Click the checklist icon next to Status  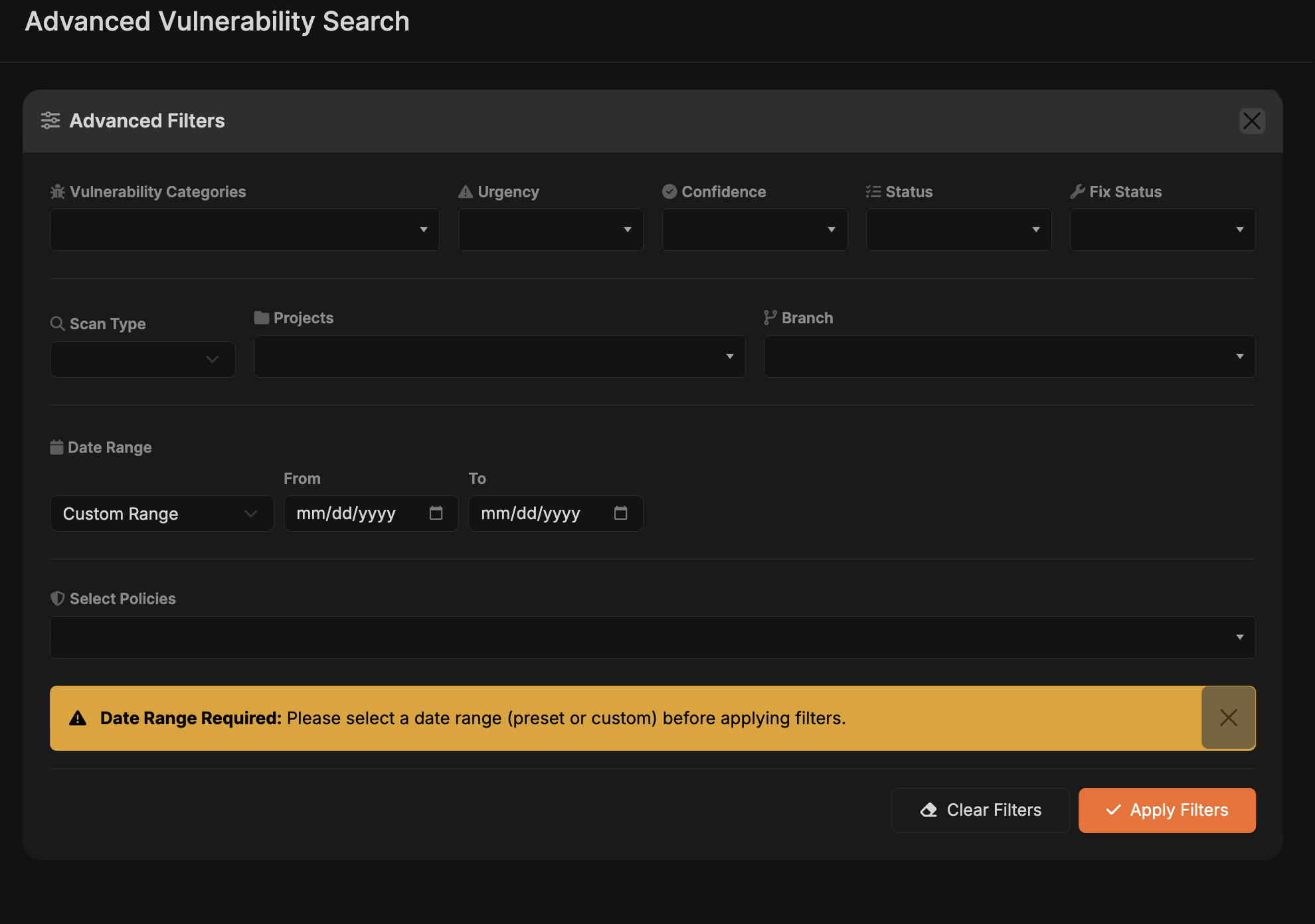click(x=873, y=191)
